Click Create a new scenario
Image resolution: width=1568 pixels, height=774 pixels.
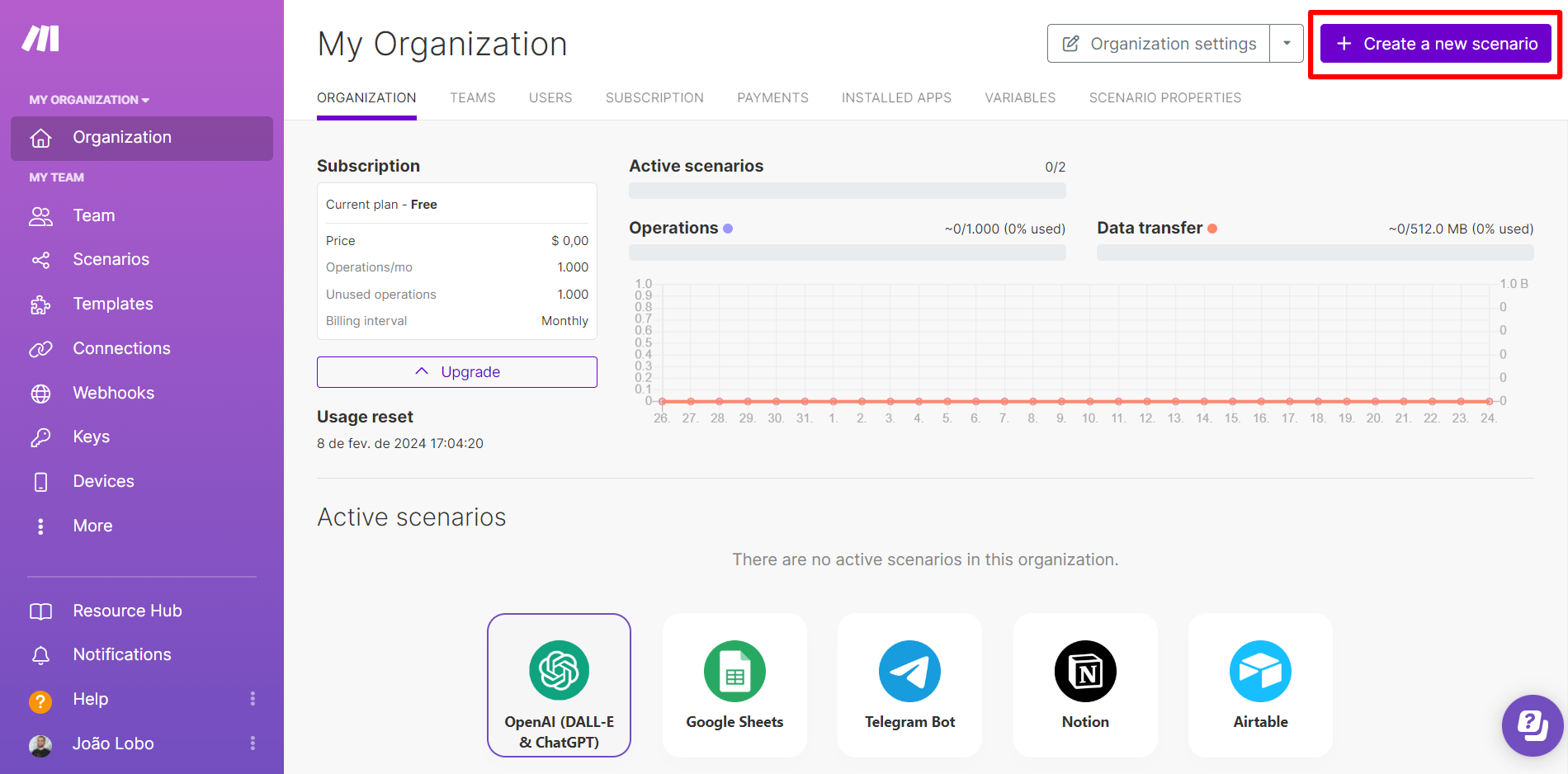point(1436,44)
